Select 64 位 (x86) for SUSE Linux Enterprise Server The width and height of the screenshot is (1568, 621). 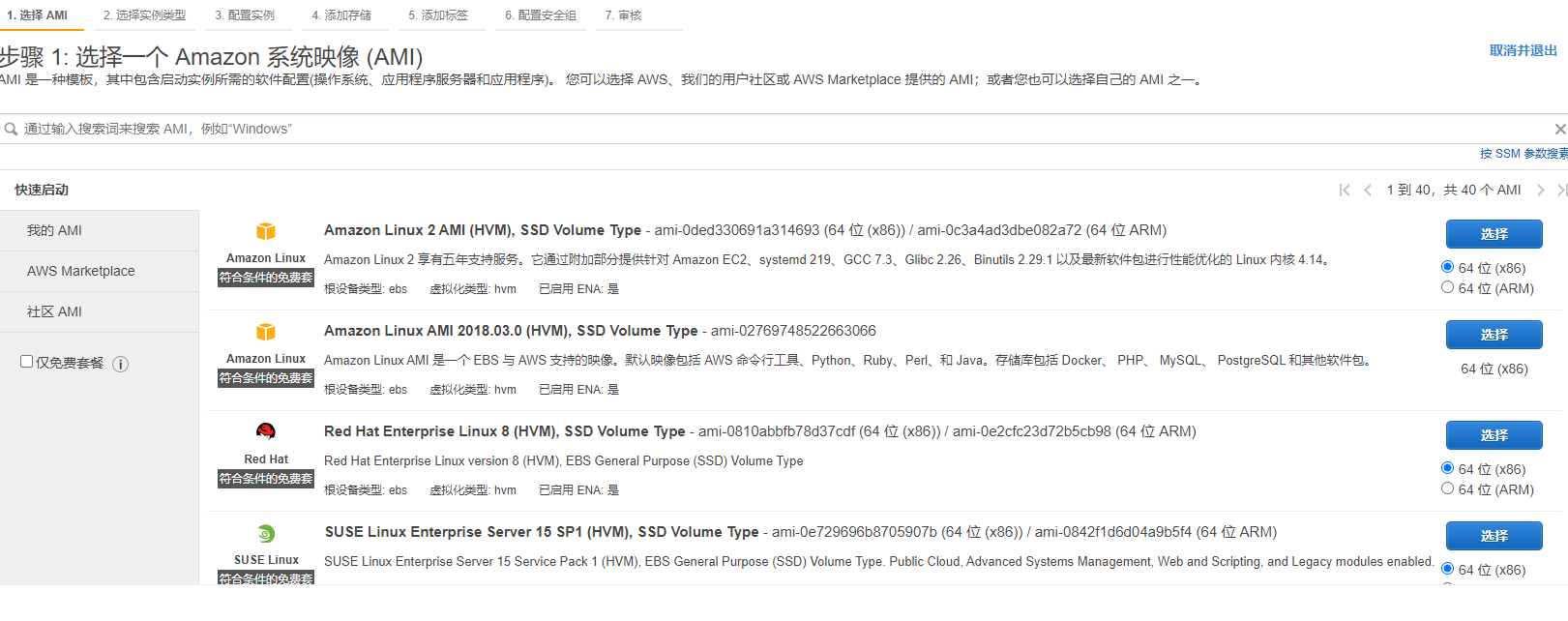[1448, 569]
